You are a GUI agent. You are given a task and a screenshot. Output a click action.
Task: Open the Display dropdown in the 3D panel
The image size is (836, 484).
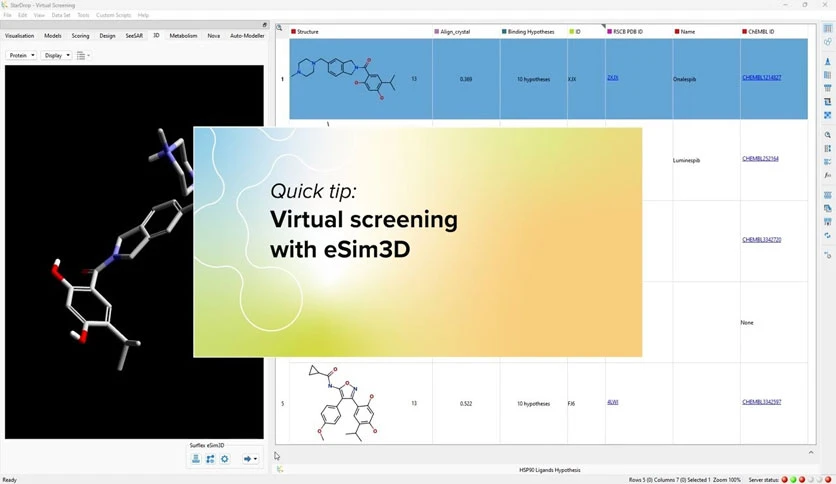(x=57, y=55)
